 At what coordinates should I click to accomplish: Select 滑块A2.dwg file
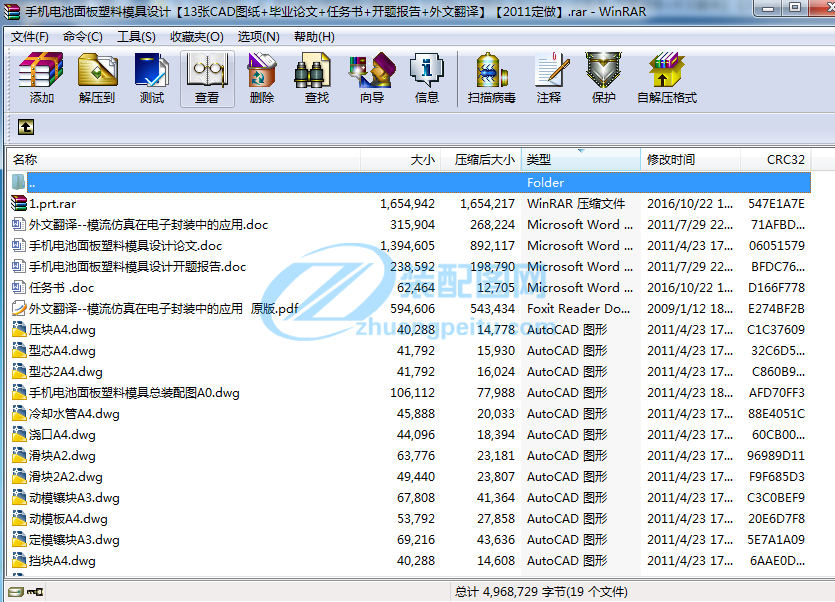[62, 455]
